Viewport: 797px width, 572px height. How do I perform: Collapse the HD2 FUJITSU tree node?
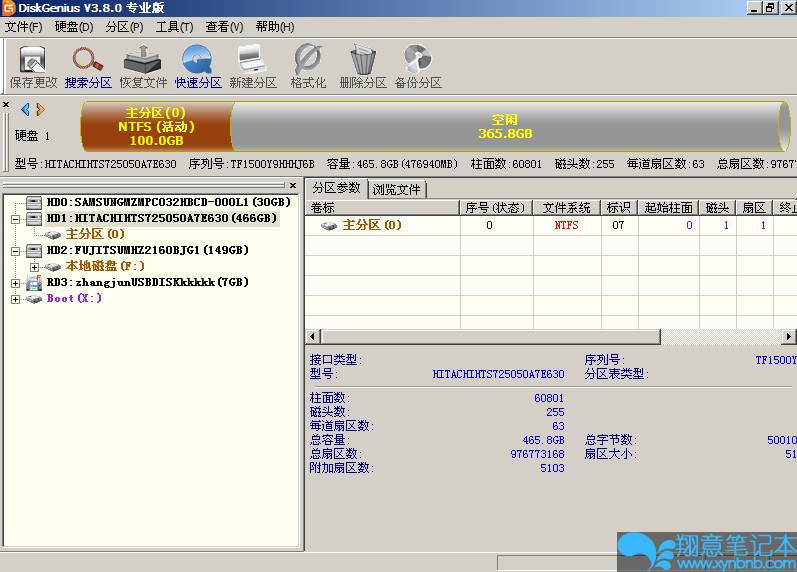(x=15, y=251)
